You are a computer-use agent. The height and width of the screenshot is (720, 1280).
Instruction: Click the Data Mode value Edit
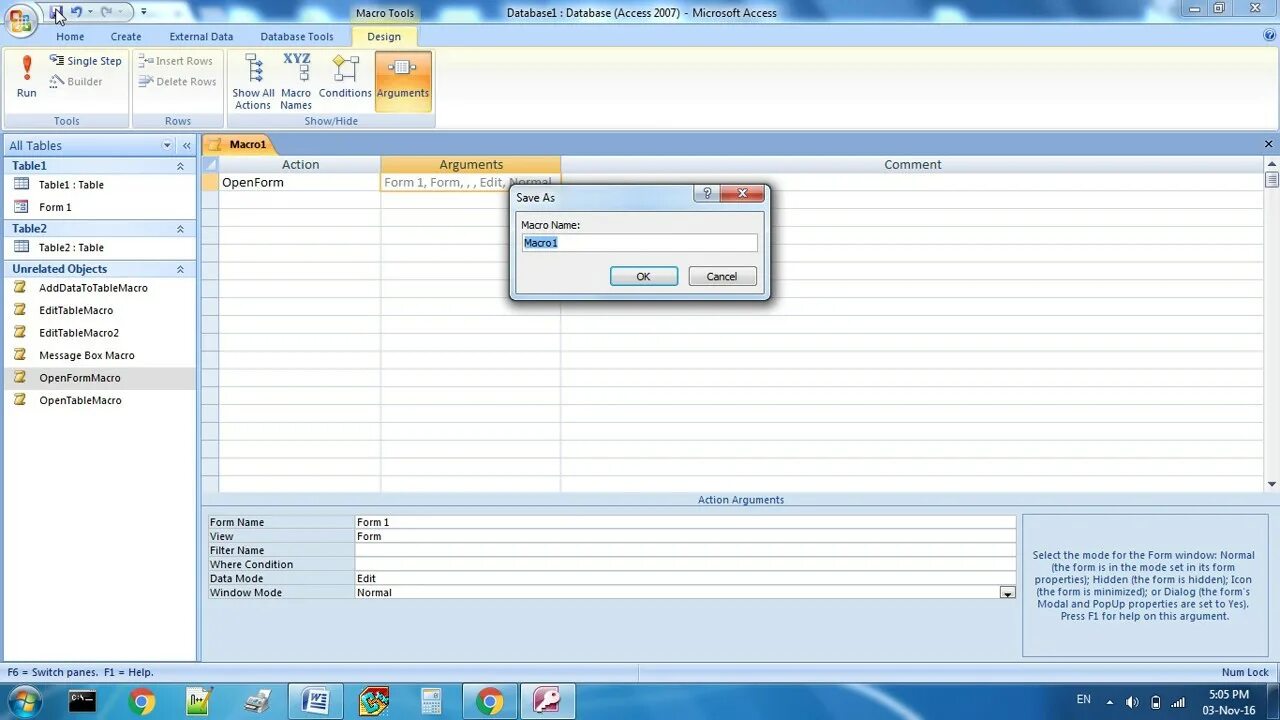[685, 578]
